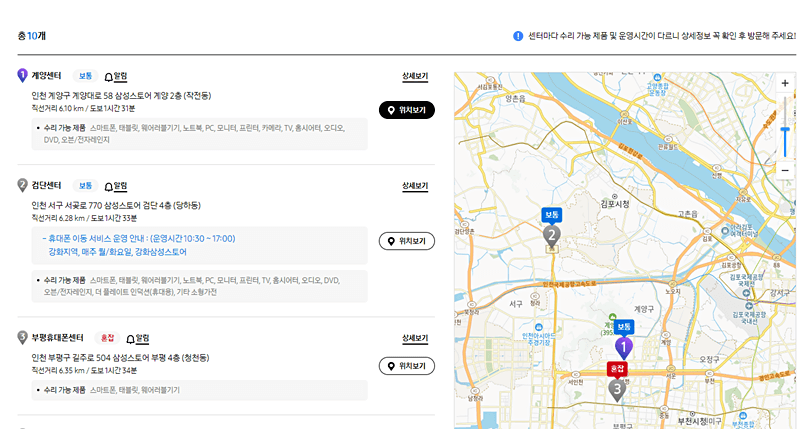Click the bell alarm icon for 계양센터
The height and width of the screenshot is (429, 800).
[x=109, y=77]
